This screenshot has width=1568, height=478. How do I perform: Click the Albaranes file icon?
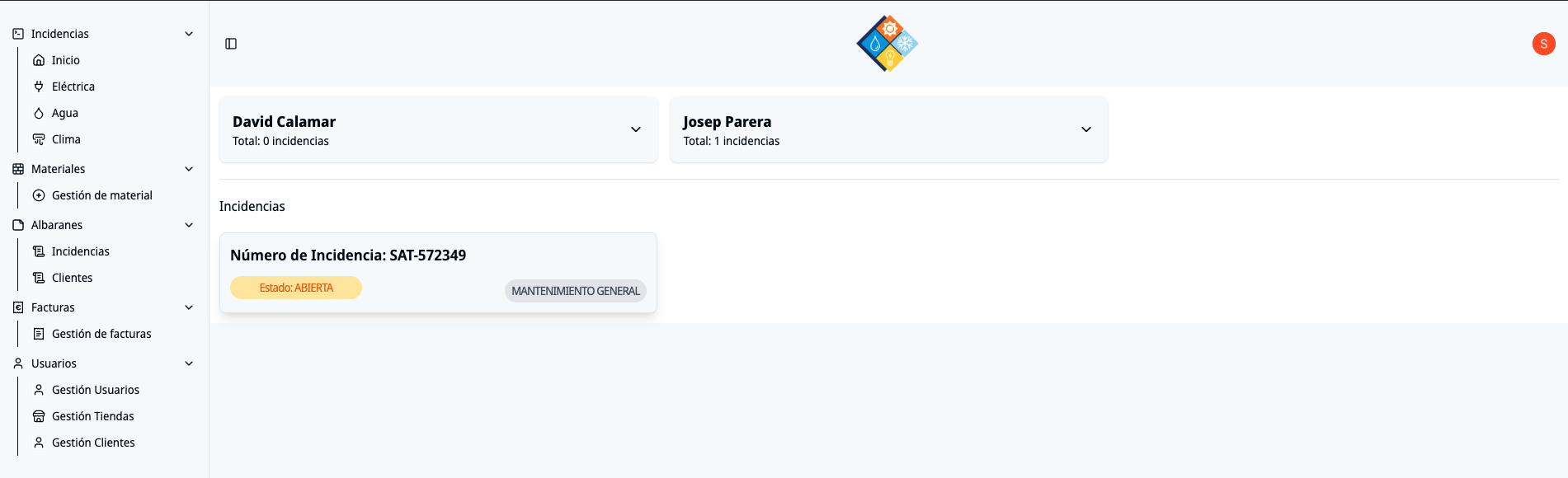click(x=18, y=225)
